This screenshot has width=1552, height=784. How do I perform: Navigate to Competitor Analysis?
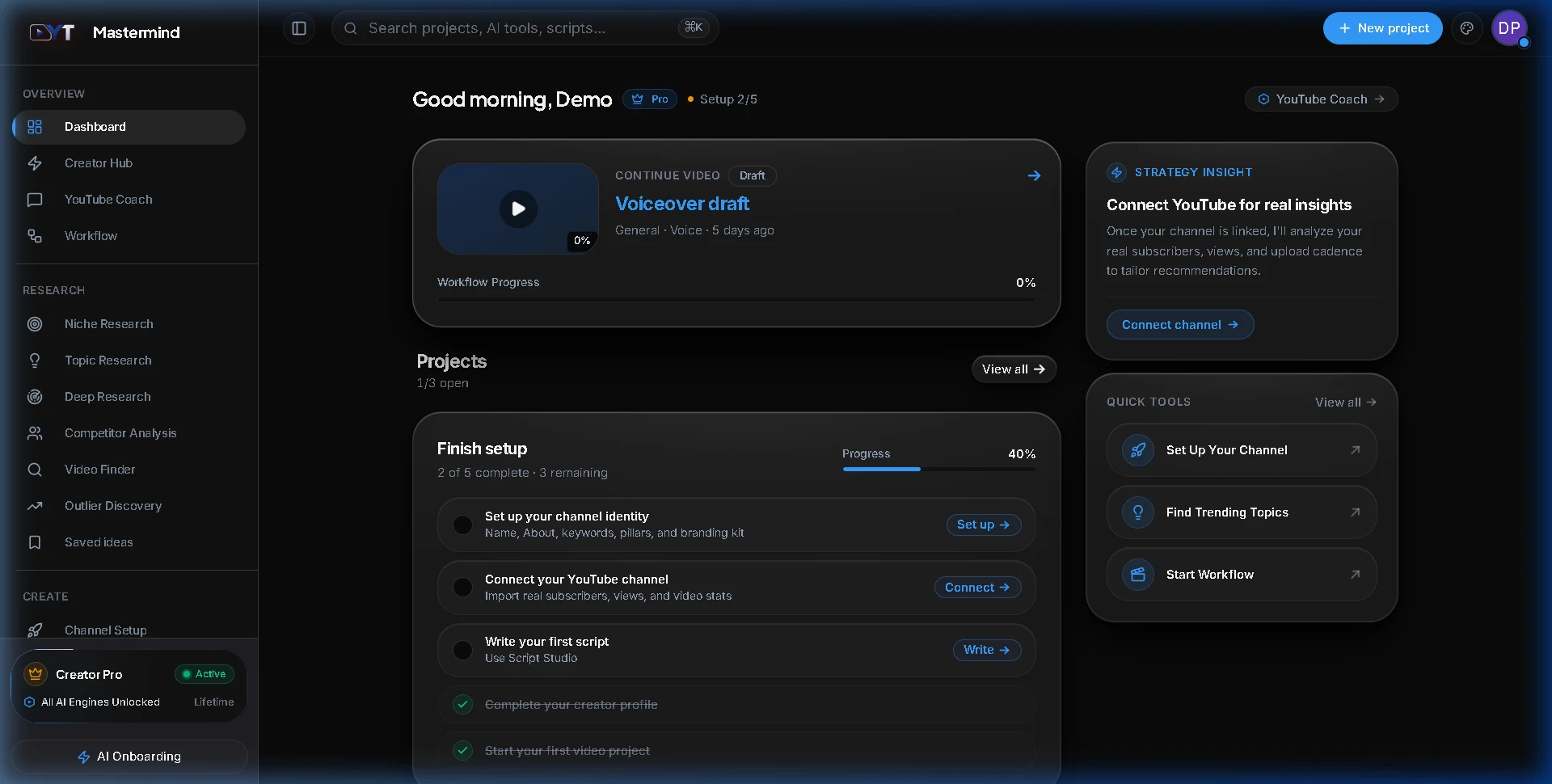(x=129, y=433)
